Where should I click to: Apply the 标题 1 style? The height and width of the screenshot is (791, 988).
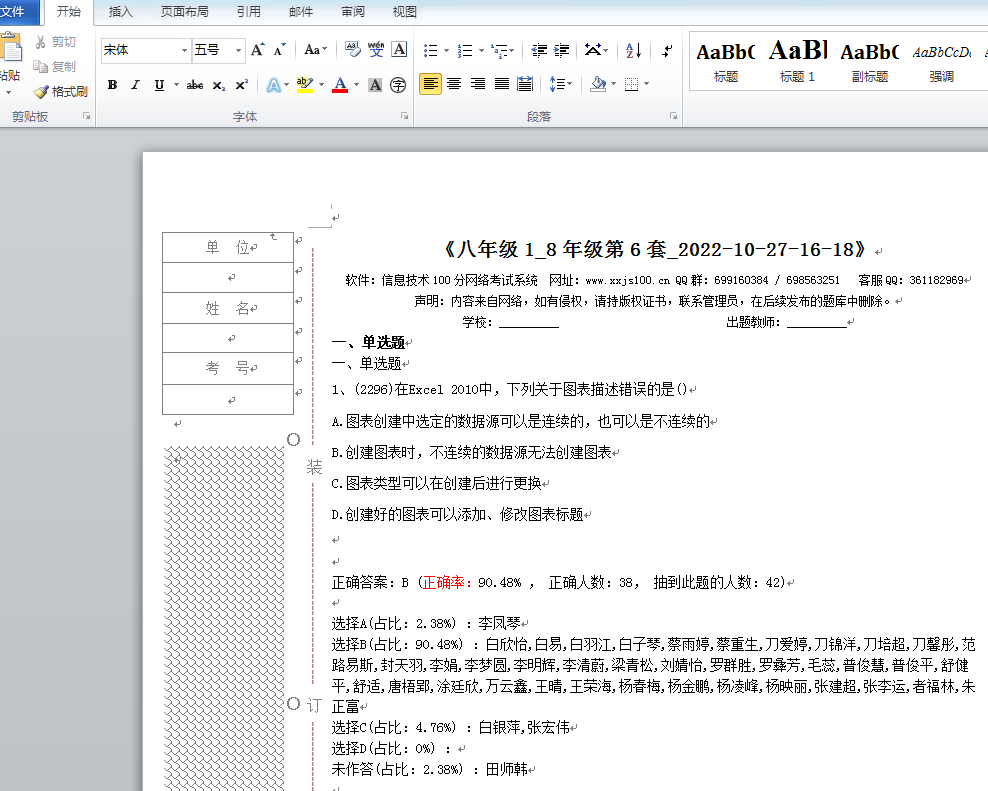pos(798,62)
